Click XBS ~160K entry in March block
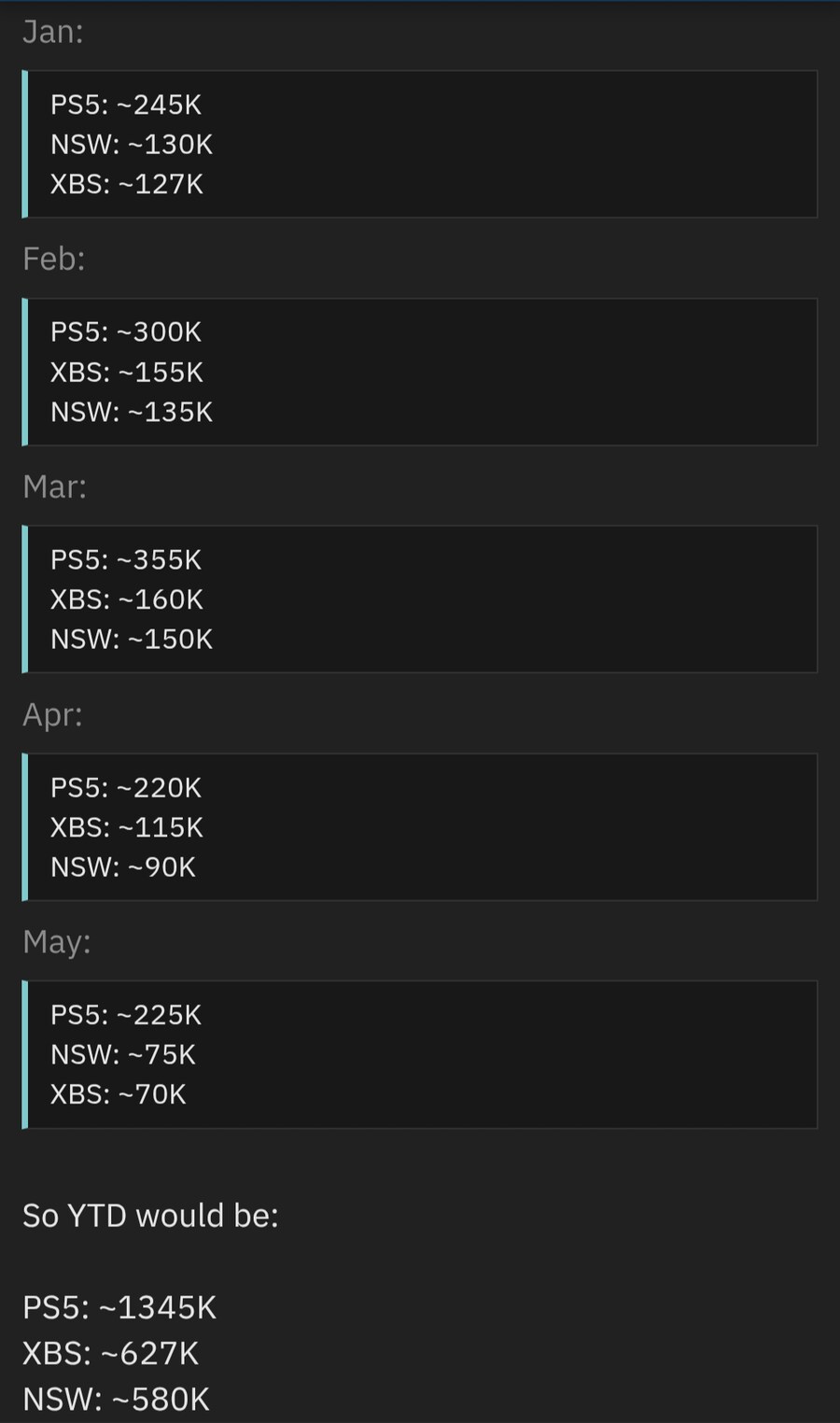 (x=127, y=599)
